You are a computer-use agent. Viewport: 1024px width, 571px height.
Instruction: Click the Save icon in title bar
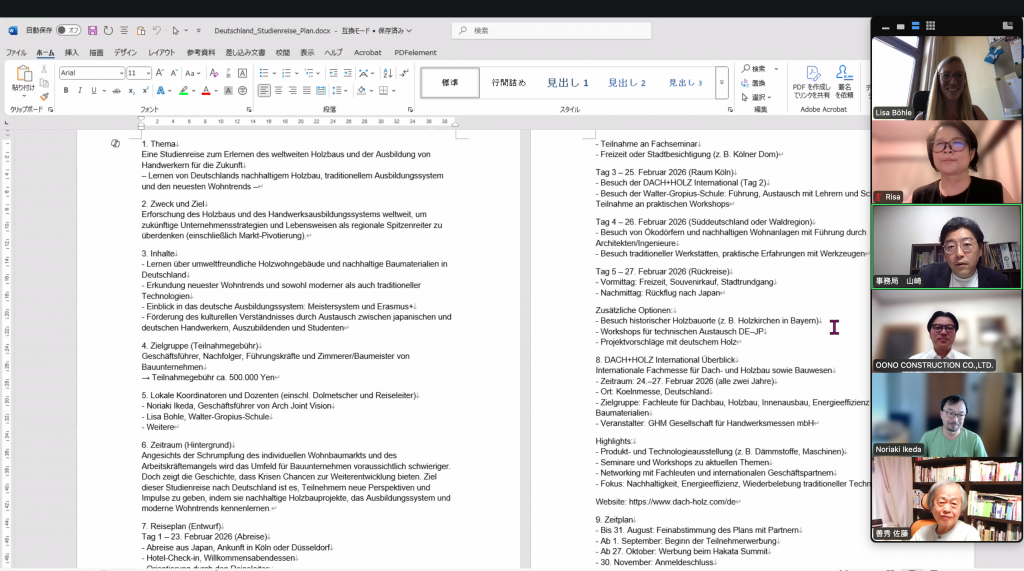(x=93, y=30)
